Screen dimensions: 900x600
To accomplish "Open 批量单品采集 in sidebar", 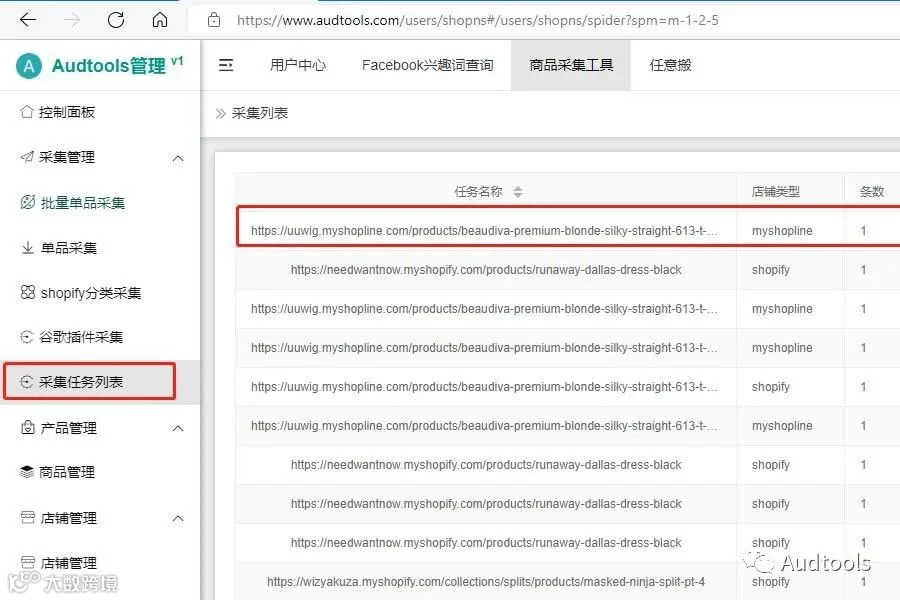I will click(83, 203).
